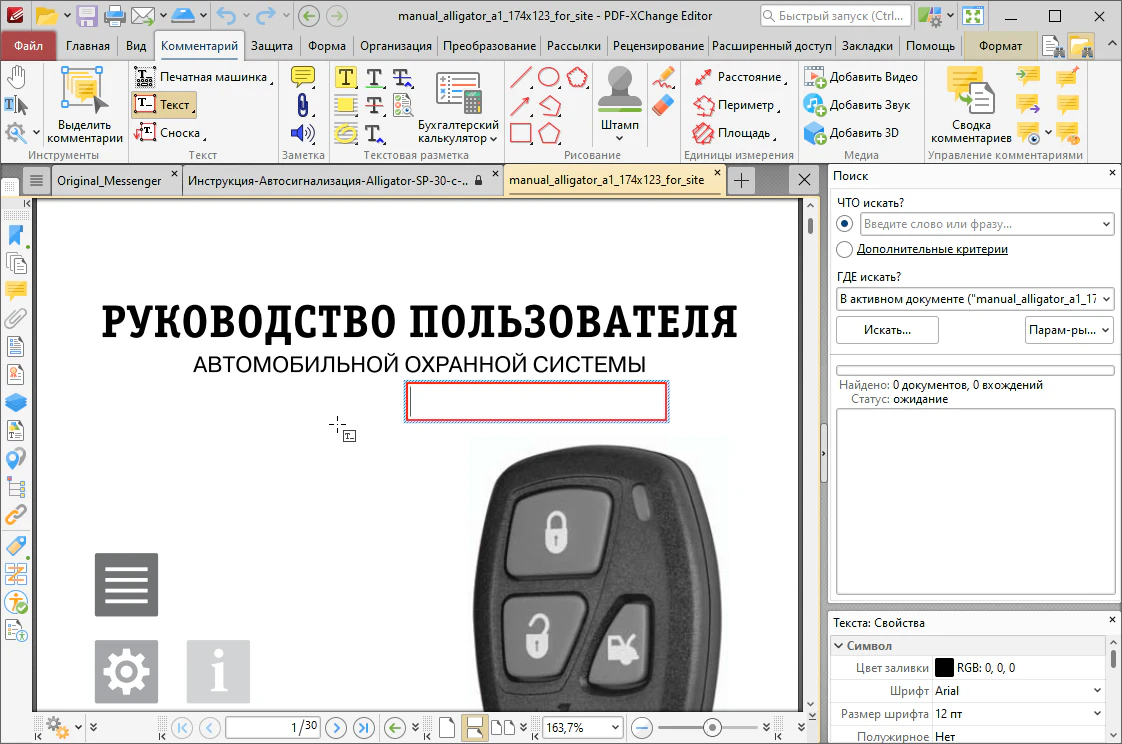Image resolution: width=1122 pixels, height=744 pixels.
Task: Enable single page layout view
Action: [449, 727]
